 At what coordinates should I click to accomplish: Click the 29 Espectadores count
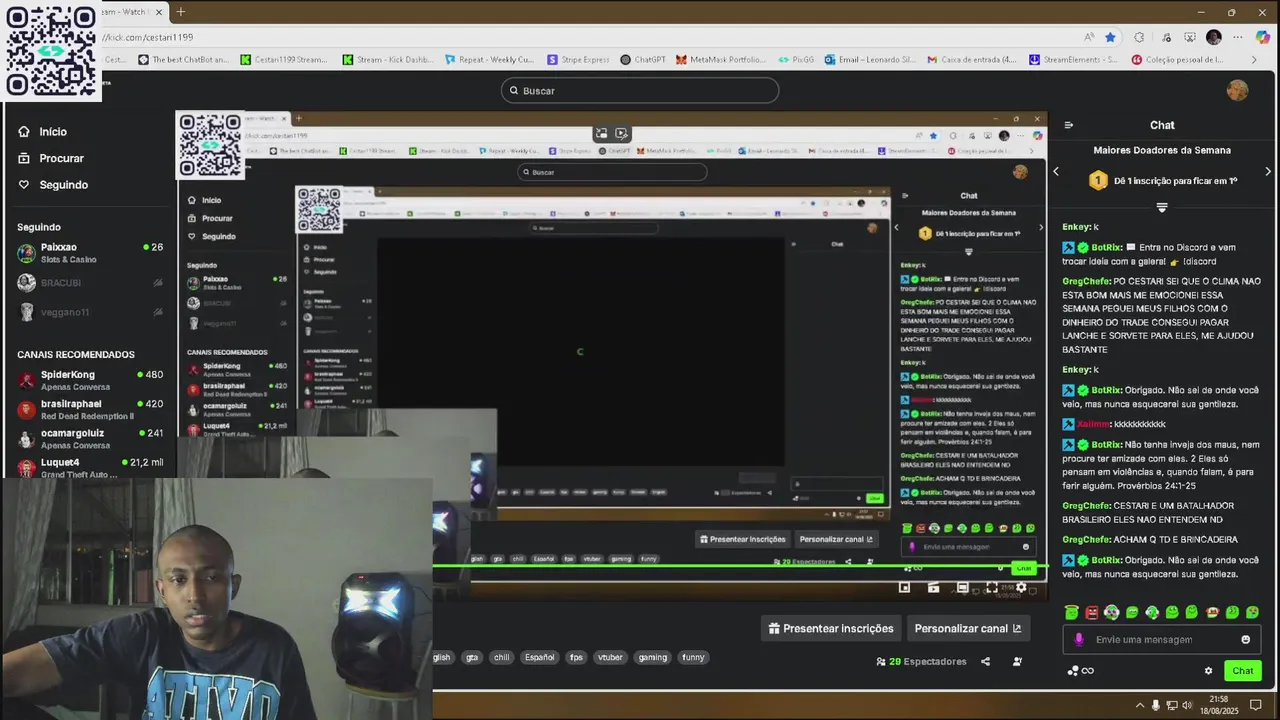pyautogui.click(x=921, y=661)
